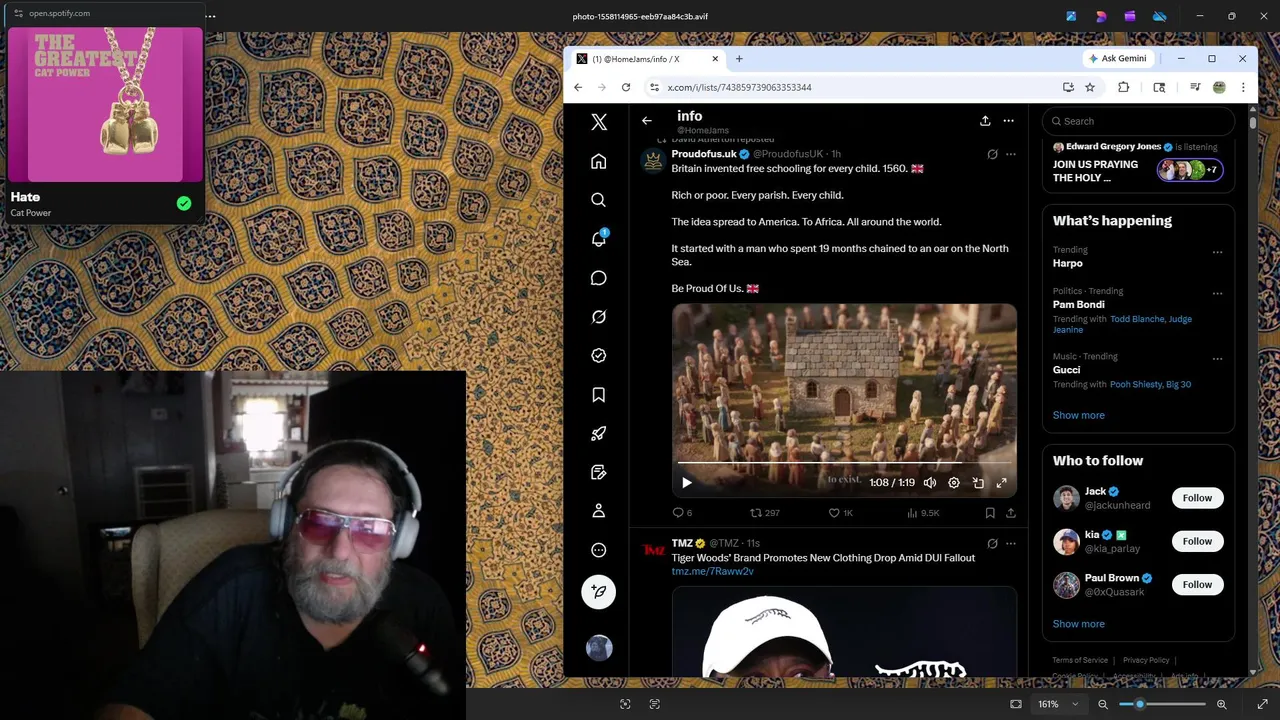This screenshot has height=720, width=1280.
Task: Open options for Harpo trend
Action: click(x=1217, y=252)
